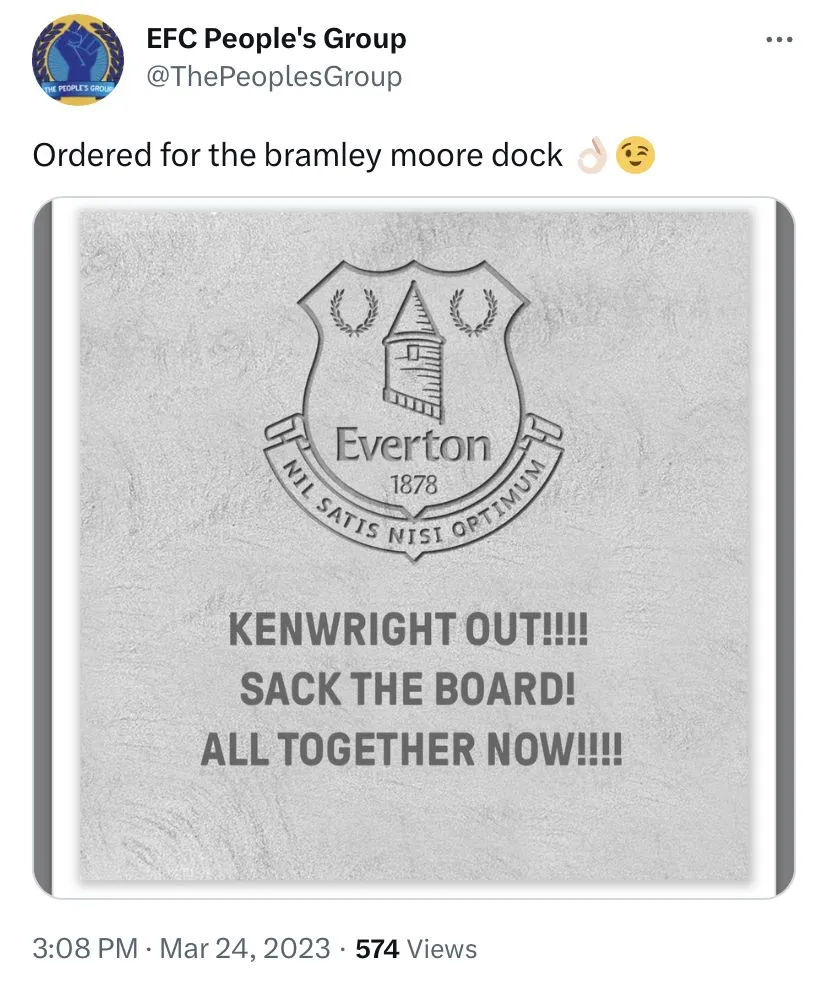Click the OK hand emoji in the tweet
This screenshot has height=986, width=828.
click(592, 156)
